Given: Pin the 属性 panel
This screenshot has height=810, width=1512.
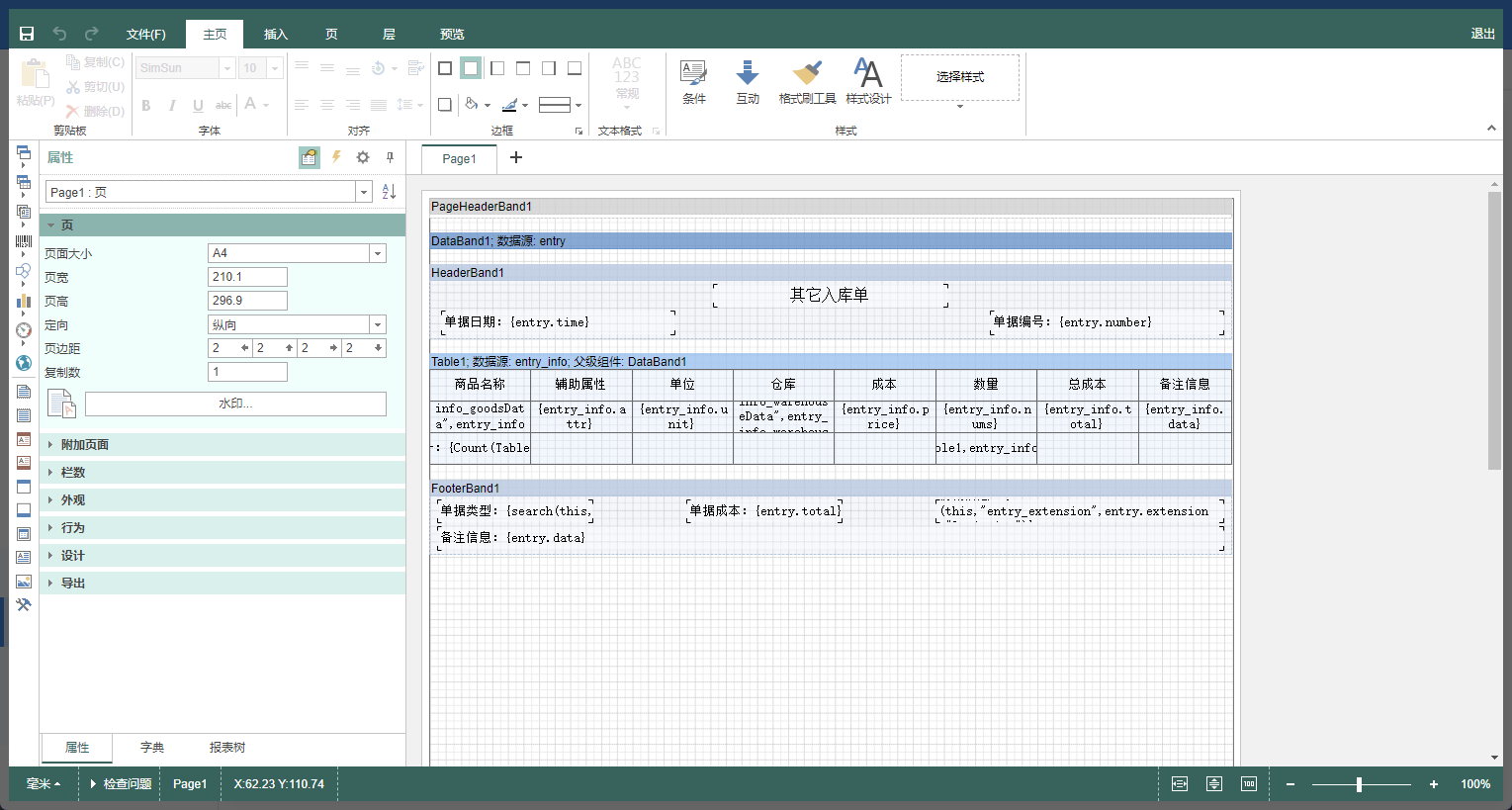Looking at the screenshot, I should click(x=391, y=157).
